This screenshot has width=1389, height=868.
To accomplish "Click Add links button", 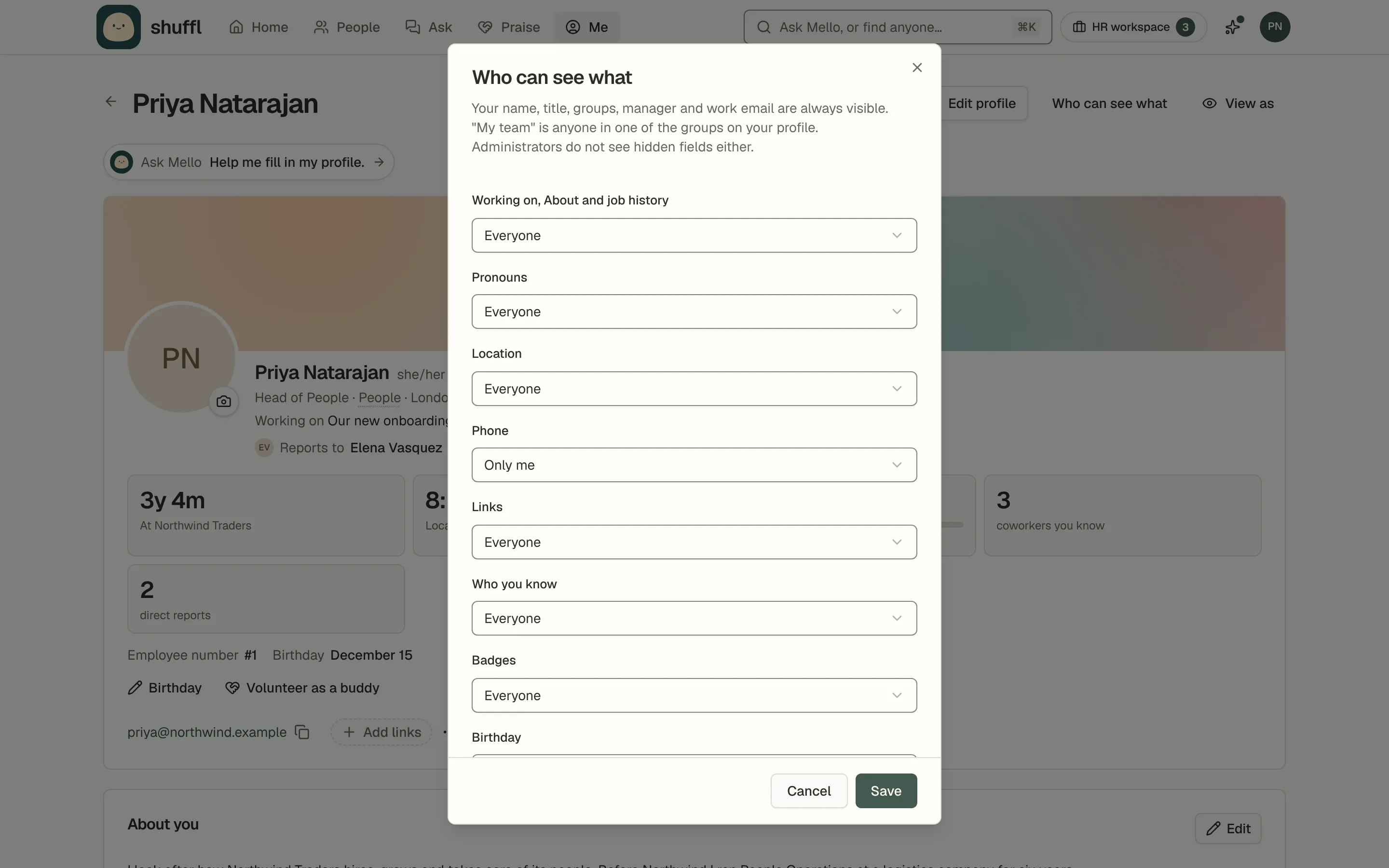I will point(381,732).
